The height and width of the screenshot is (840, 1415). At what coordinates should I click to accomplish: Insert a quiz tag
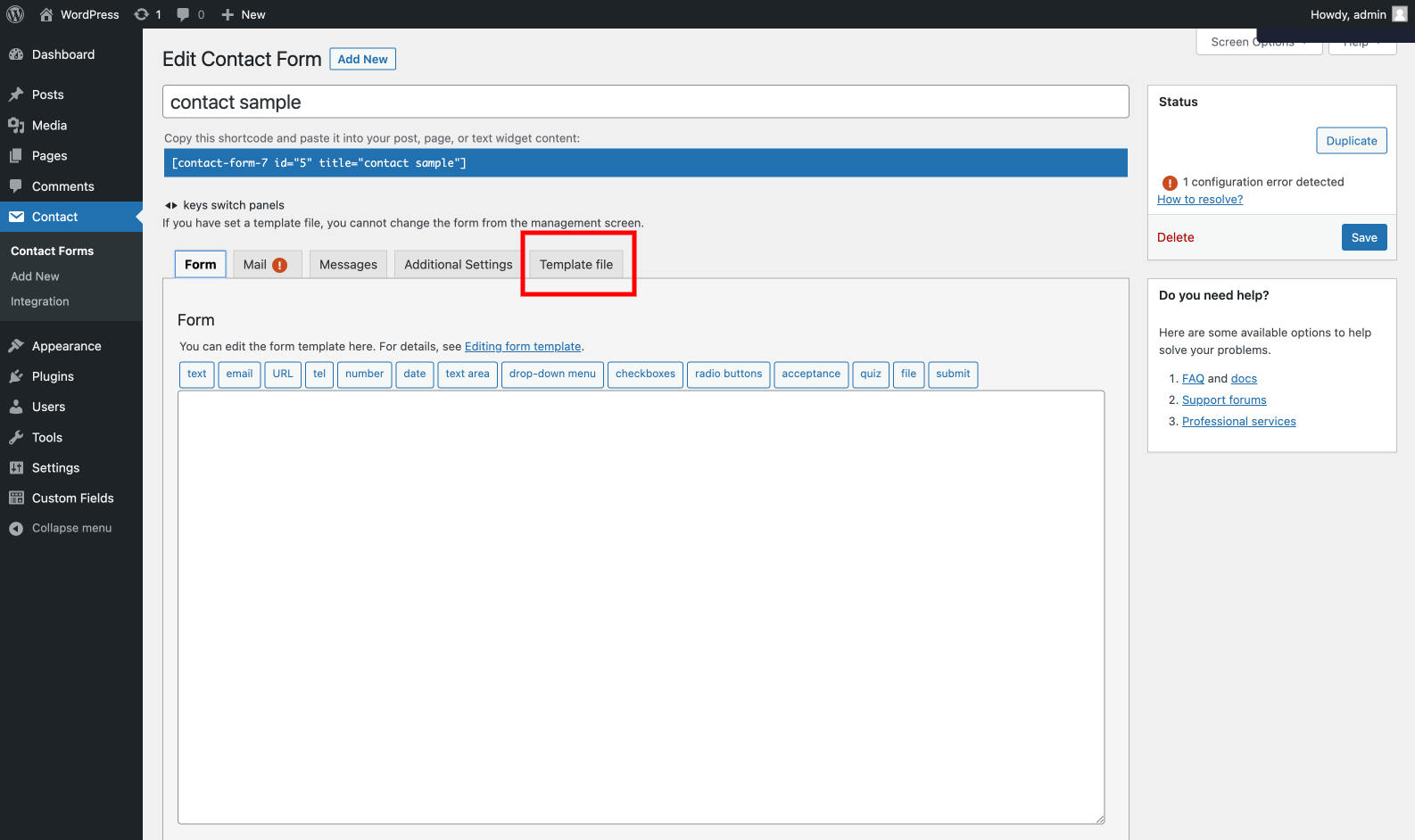pos(871,375)
